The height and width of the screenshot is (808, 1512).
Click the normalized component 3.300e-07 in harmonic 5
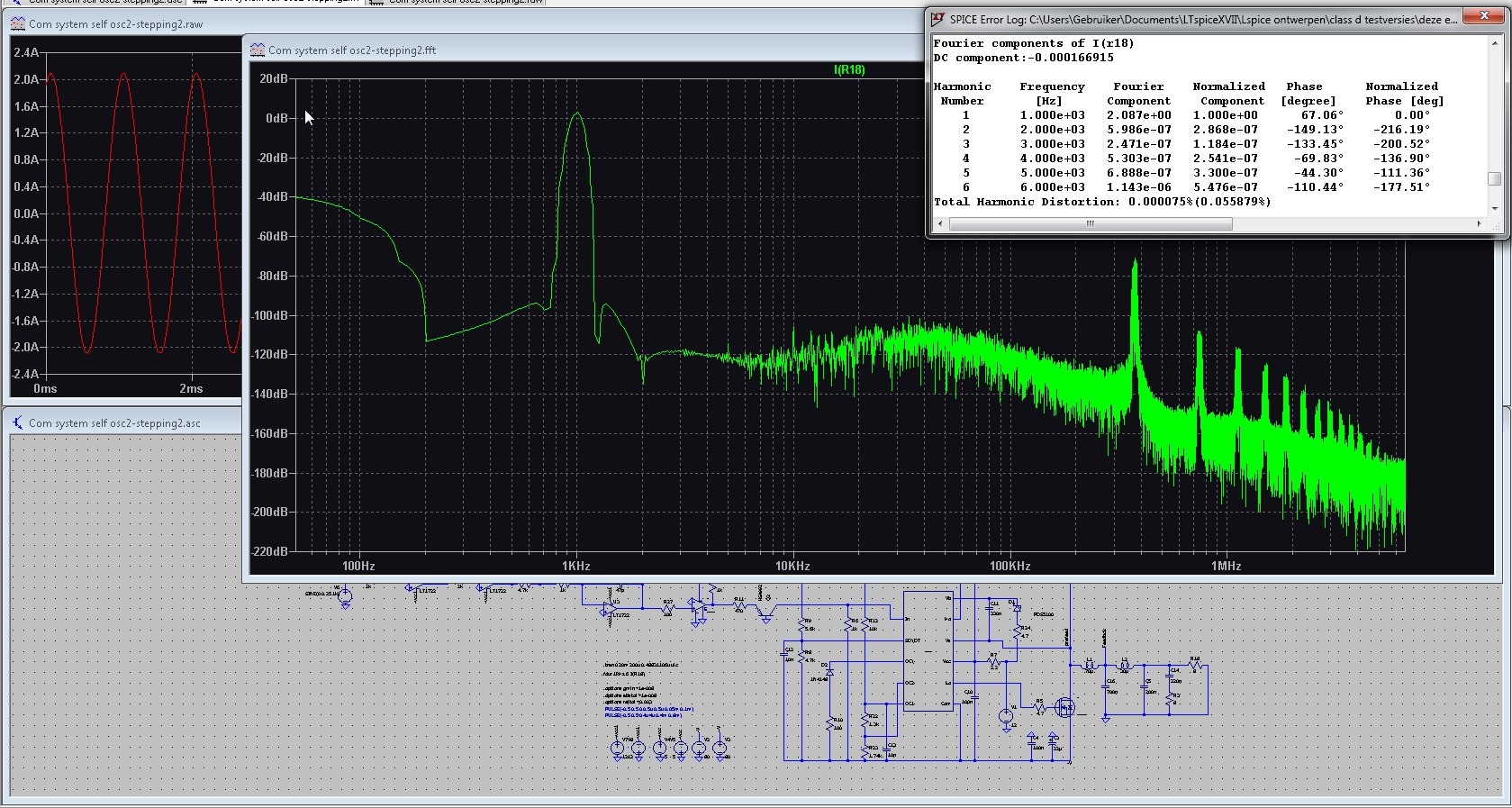(x=1226, y=173)
